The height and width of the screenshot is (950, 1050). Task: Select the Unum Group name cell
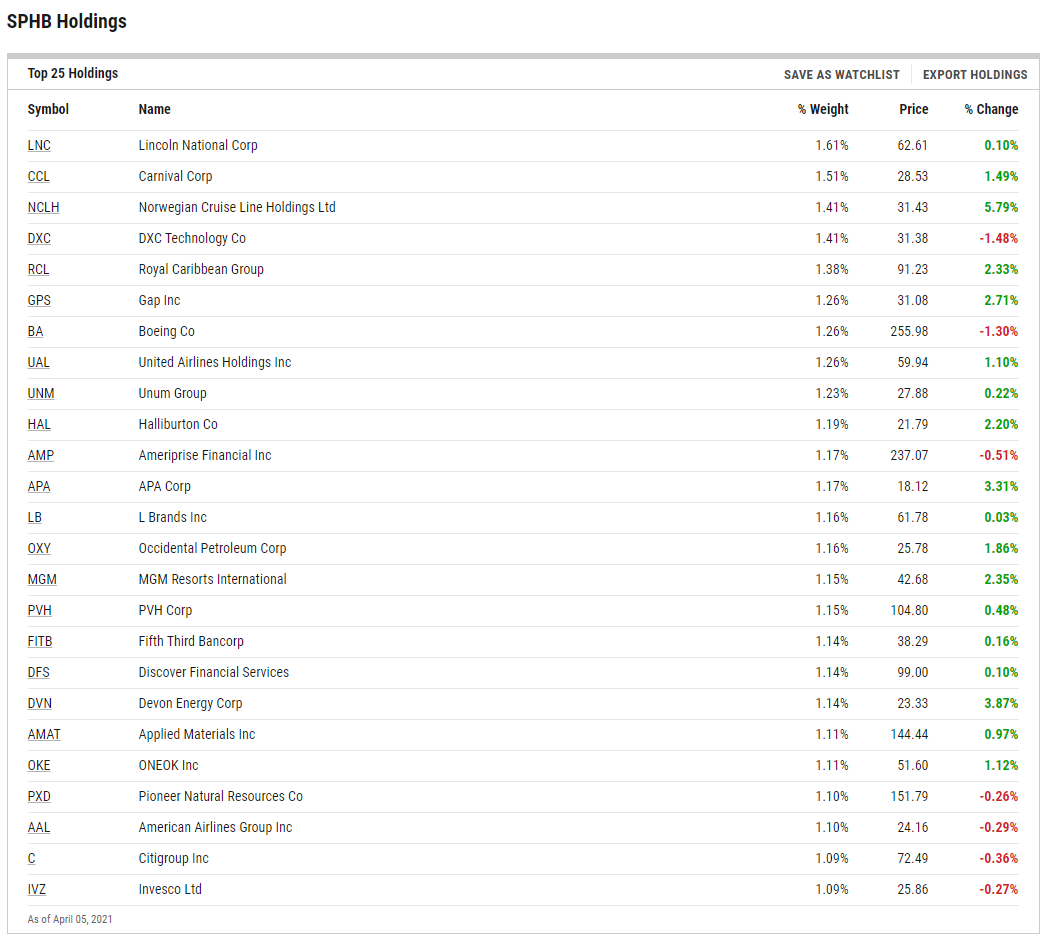(x=172, y=393)
